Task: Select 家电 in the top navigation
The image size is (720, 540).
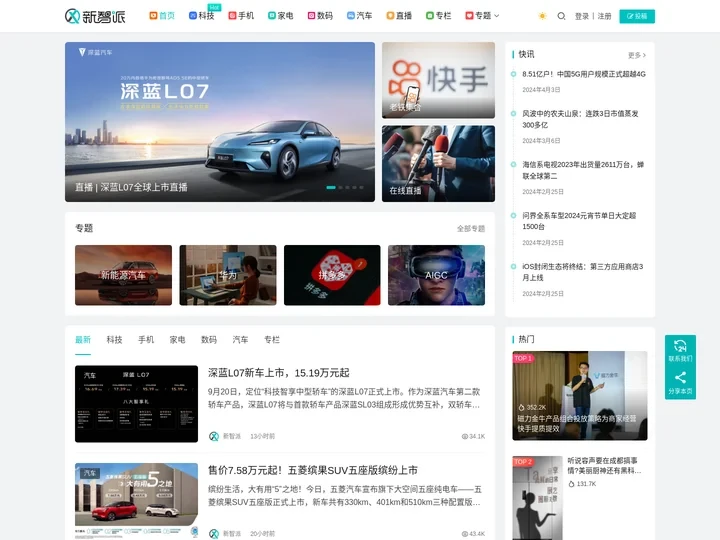Action: tap(281, 16)
